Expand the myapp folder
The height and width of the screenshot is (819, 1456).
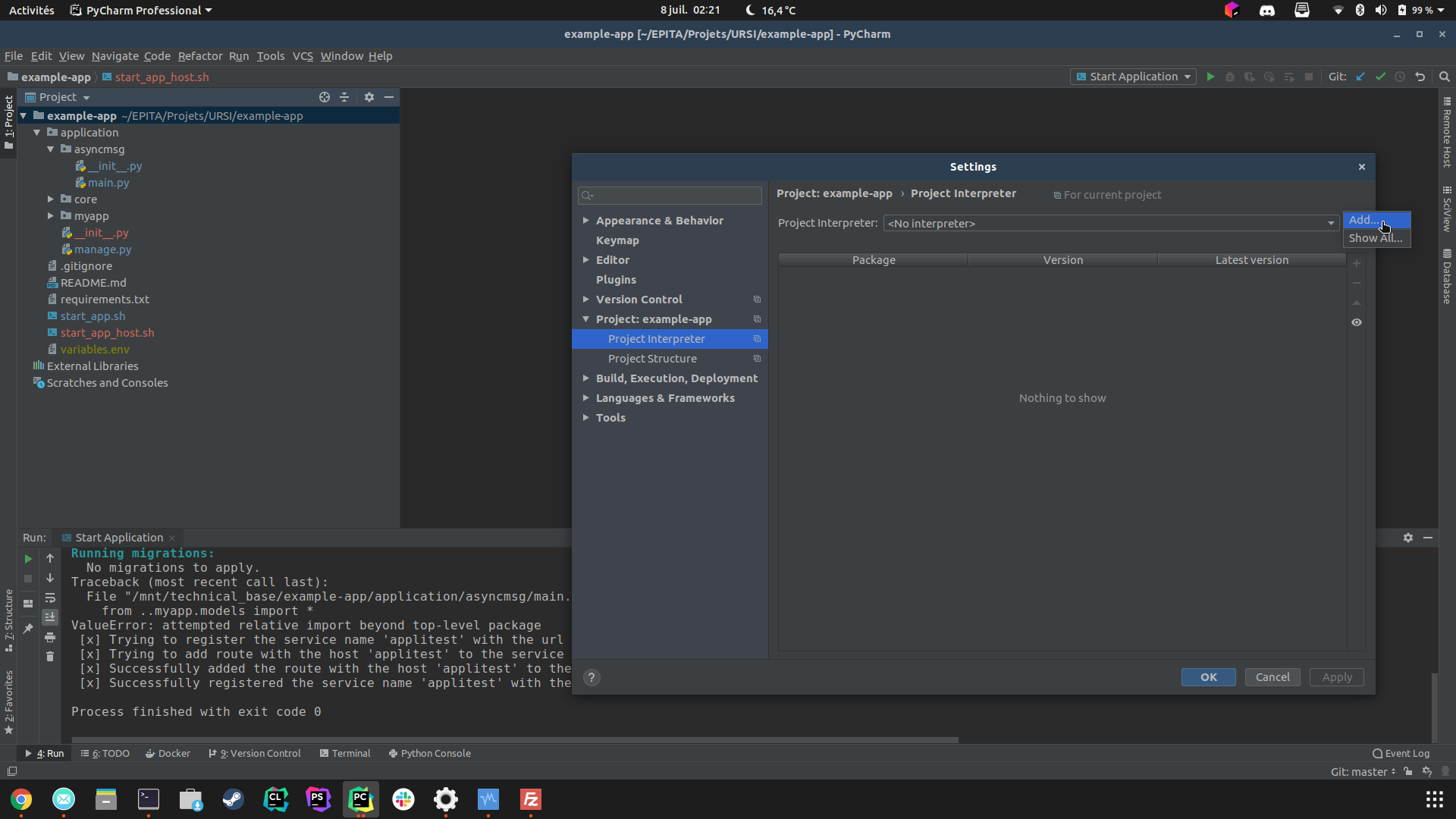[x=51, y=216]
